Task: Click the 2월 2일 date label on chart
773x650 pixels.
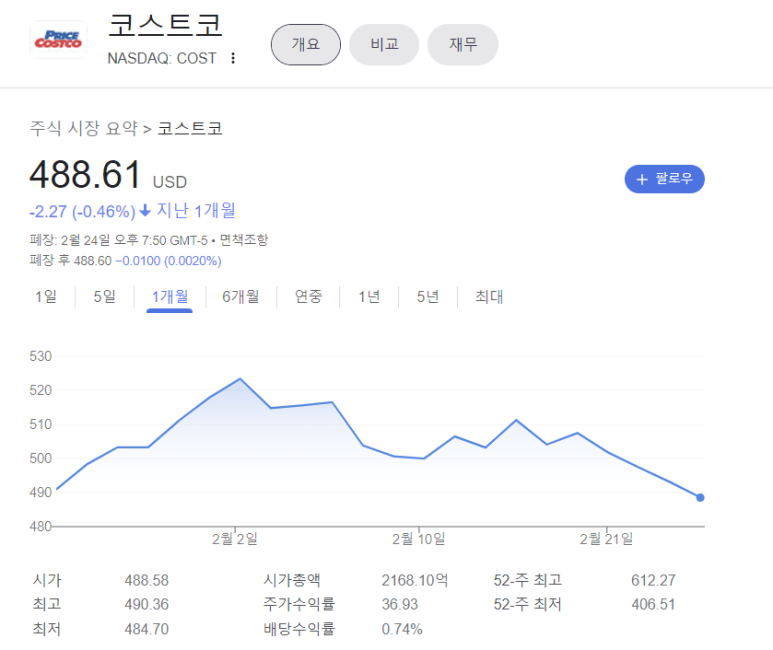Action: (235, 539)
